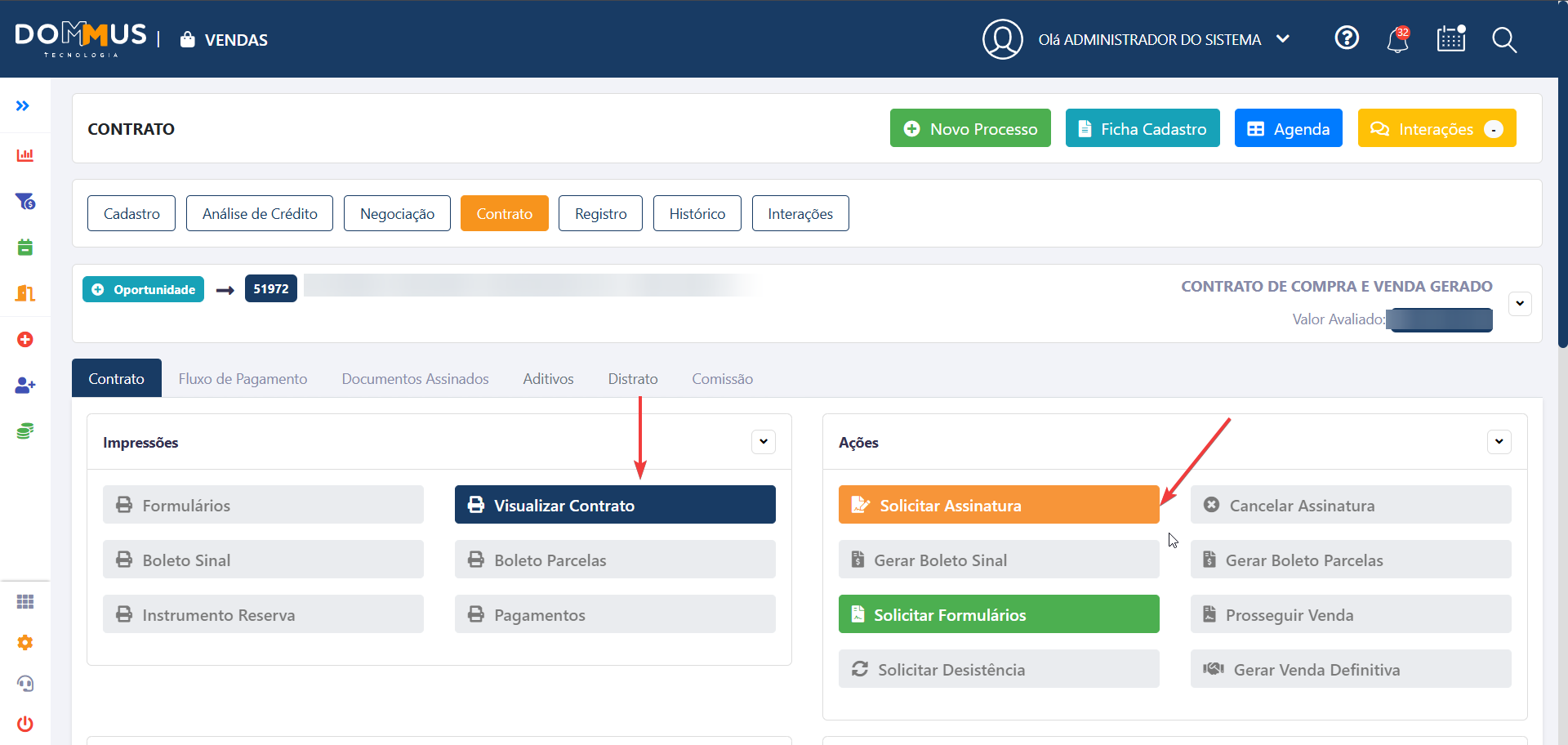The width and height of the screenshot is (1568, 745).
Task: Go to the Negociação step
Action: [x=397, y=214]
